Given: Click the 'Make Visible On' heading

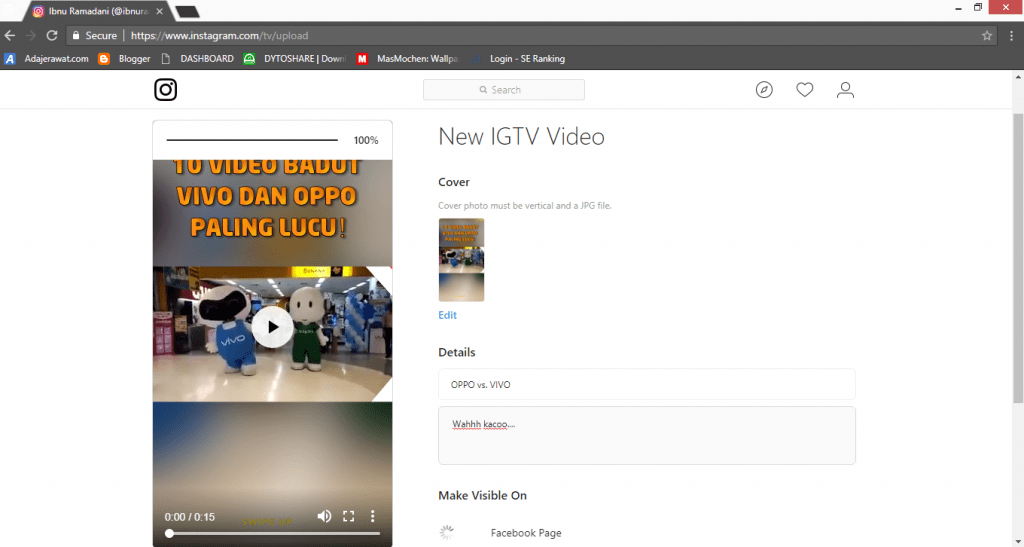Looking at the screenshot, I should (482, 495).
